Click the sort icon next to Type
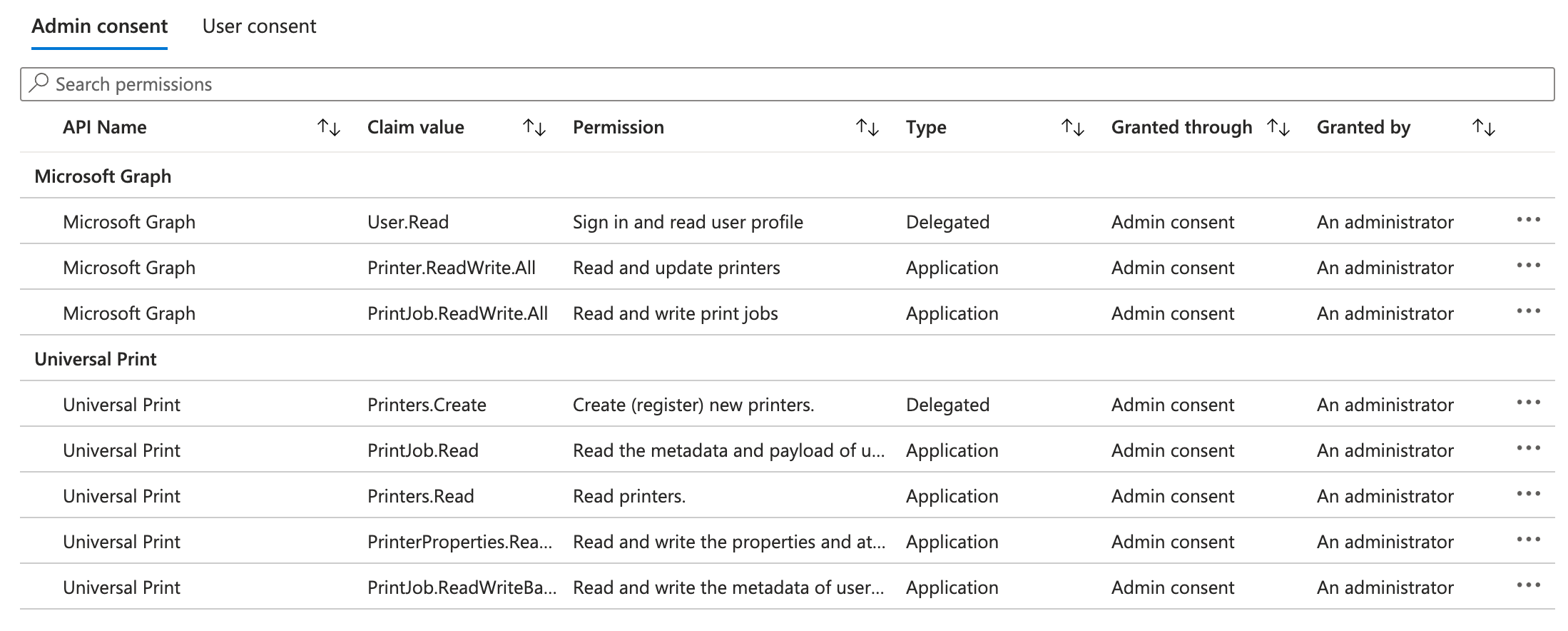The image size is (1568, 631). pyautogui.click(x=1072, y=128)
